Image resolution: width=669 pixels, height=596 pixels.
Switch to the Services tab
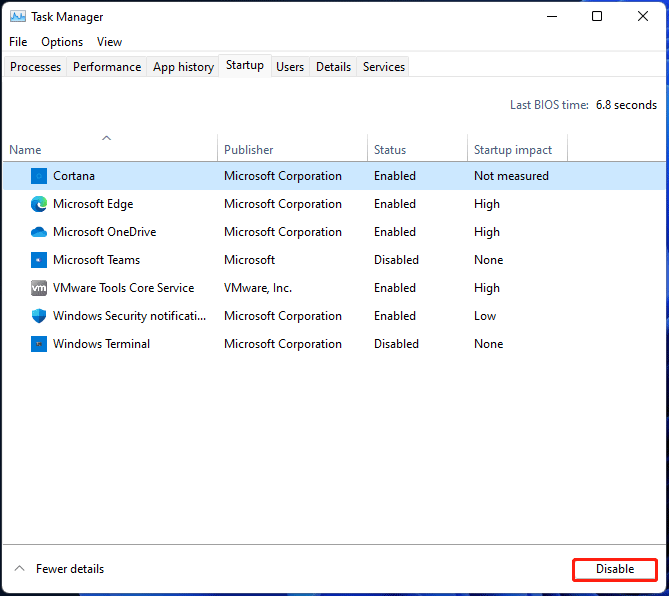[384, 67]
